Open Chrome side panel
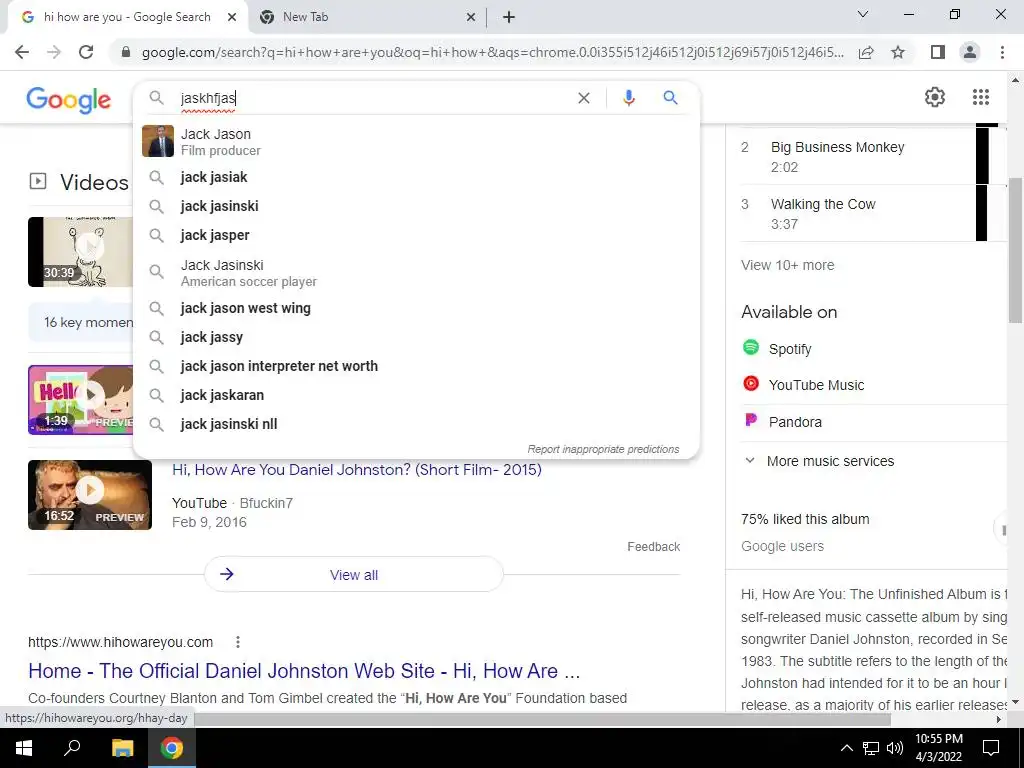 (938, 52)
